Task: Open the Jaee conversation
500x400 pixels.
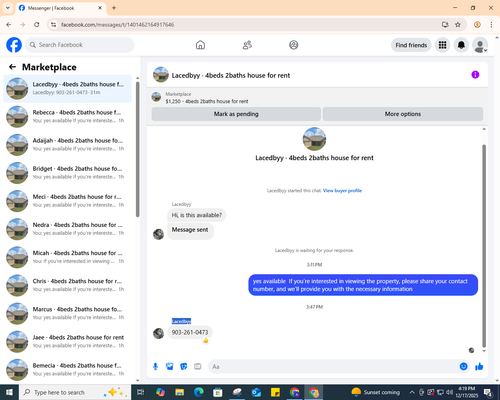Action: 67,341
